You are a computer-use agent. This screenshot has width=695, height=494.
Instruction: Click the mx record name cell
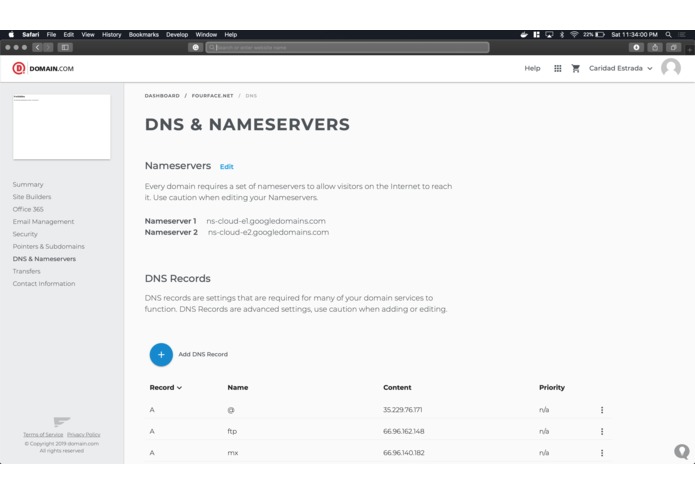coord(233,453)
